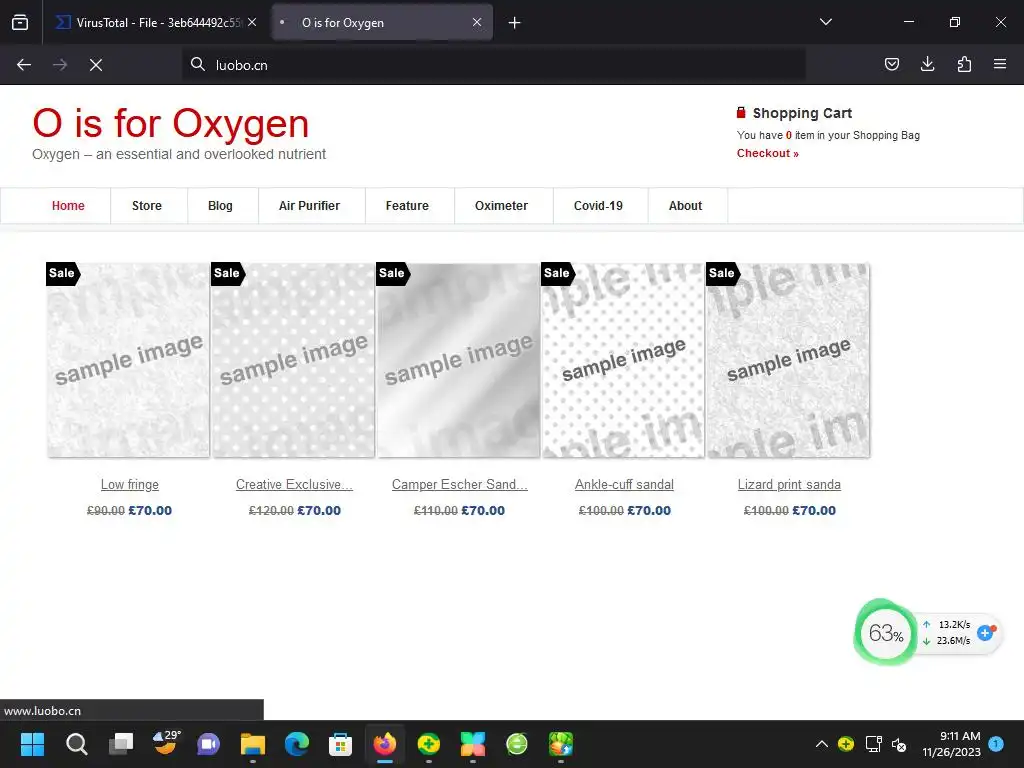1024x768 pixels.
Task: Open the Air Purifier menu item
Action: click(310, 206)
